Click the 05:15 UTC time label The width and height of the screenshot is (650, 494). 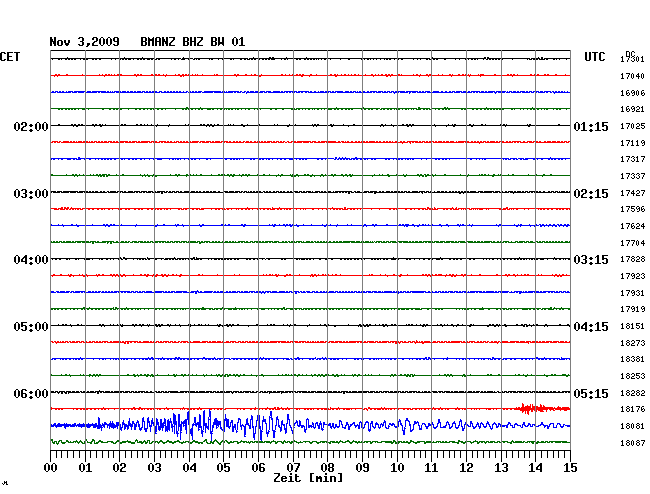pyautogui.click(x=591, y=393)
